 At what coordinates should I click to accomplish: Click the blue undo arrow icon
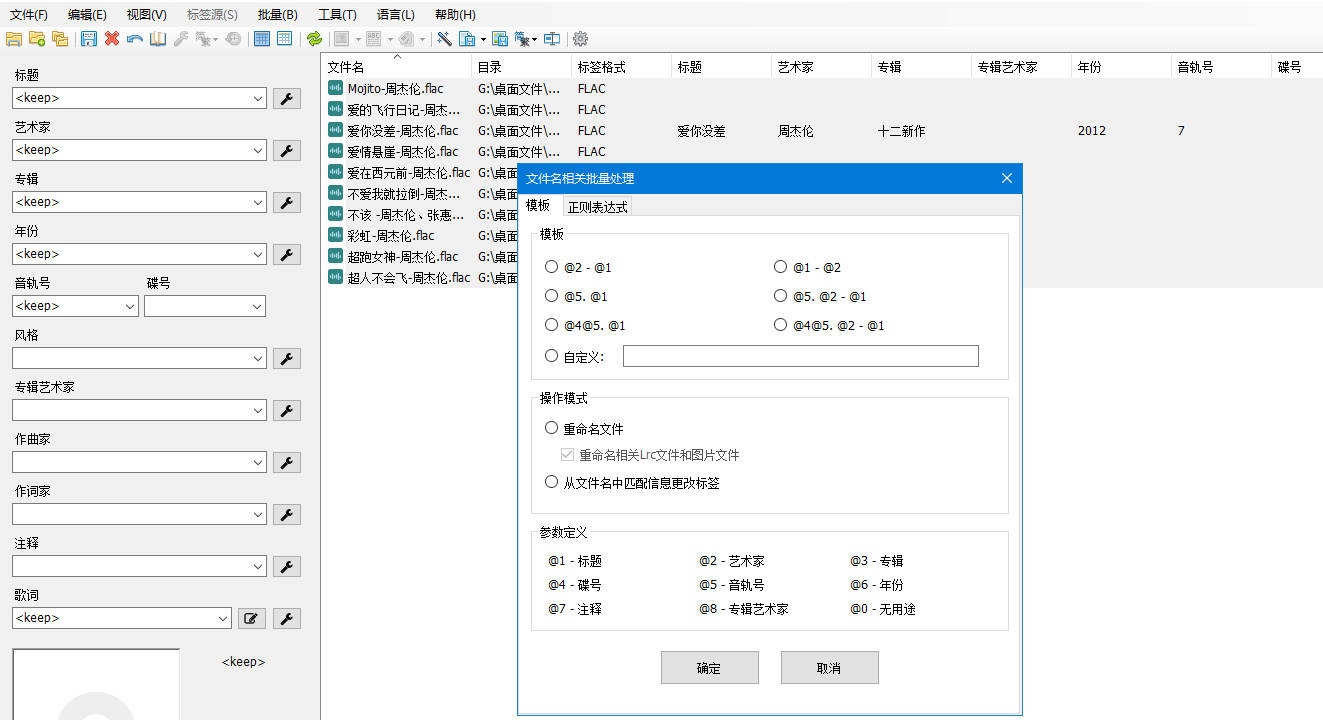(x=135, y=39)
